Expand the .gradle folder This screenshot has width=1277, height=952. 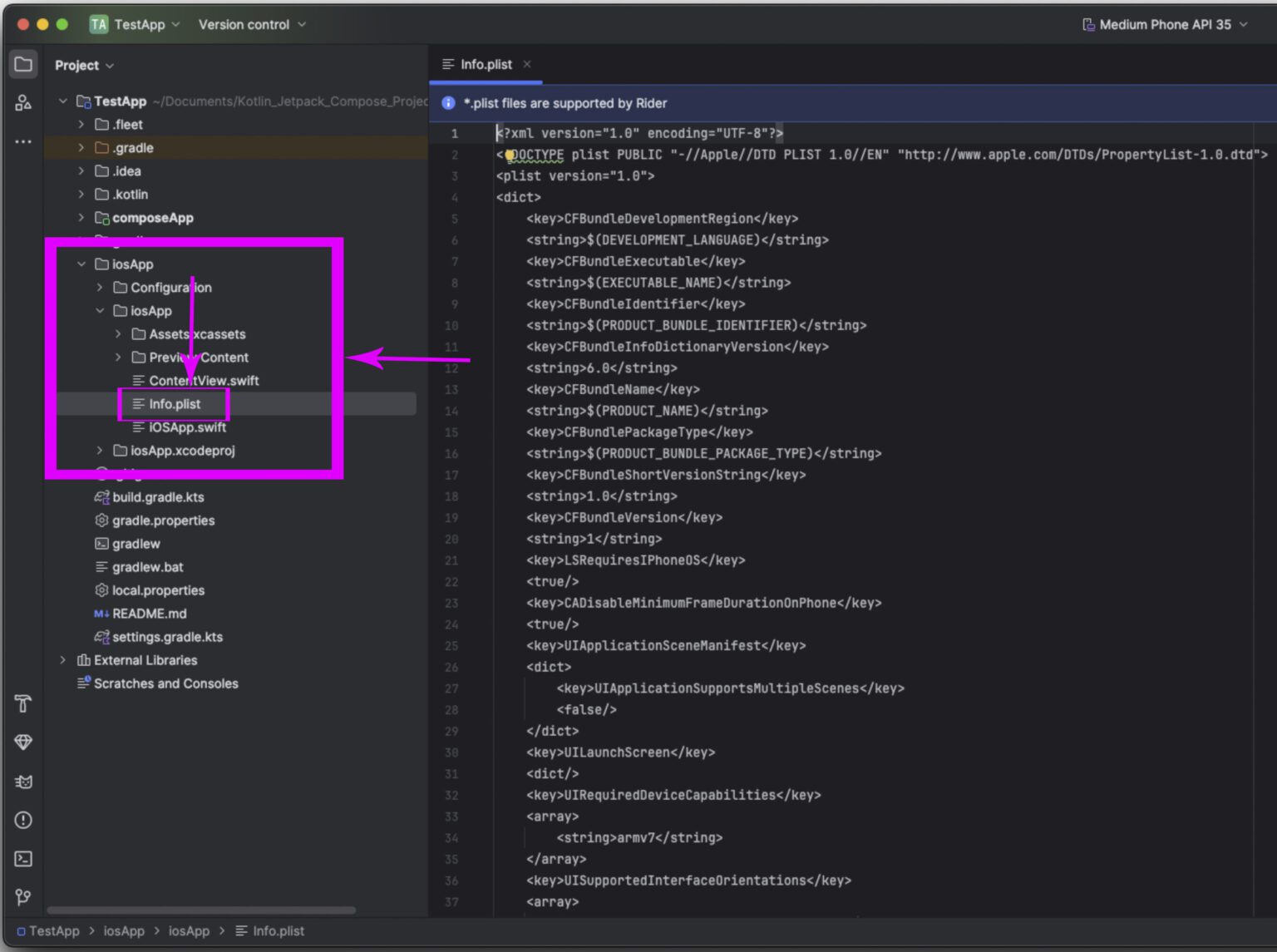pyautogui.click(x=81, y=147)
